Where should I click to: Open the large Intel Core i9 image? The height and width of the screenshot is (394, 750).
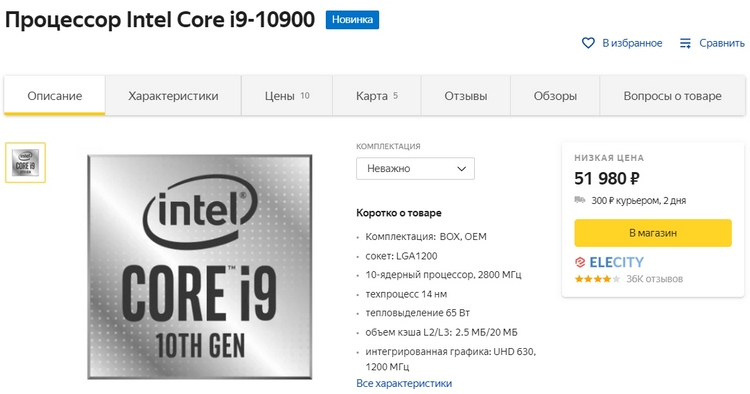pos(200,267)
